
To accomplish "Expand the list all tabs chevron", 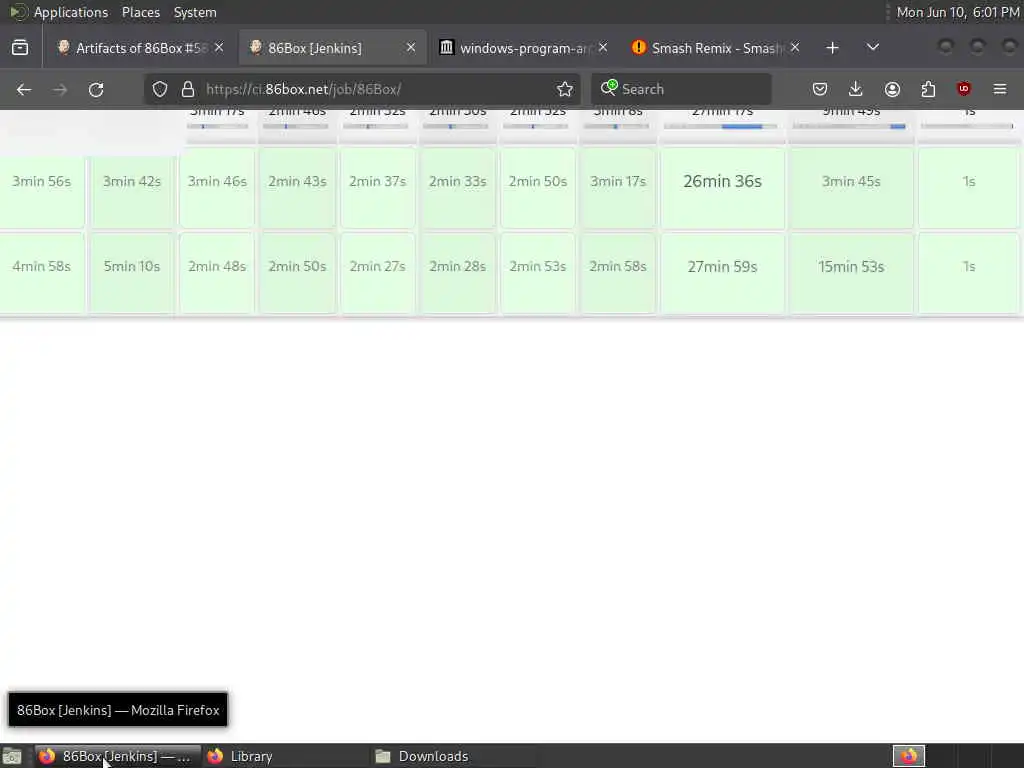I will pyautogui.click(x=872, y=48).
